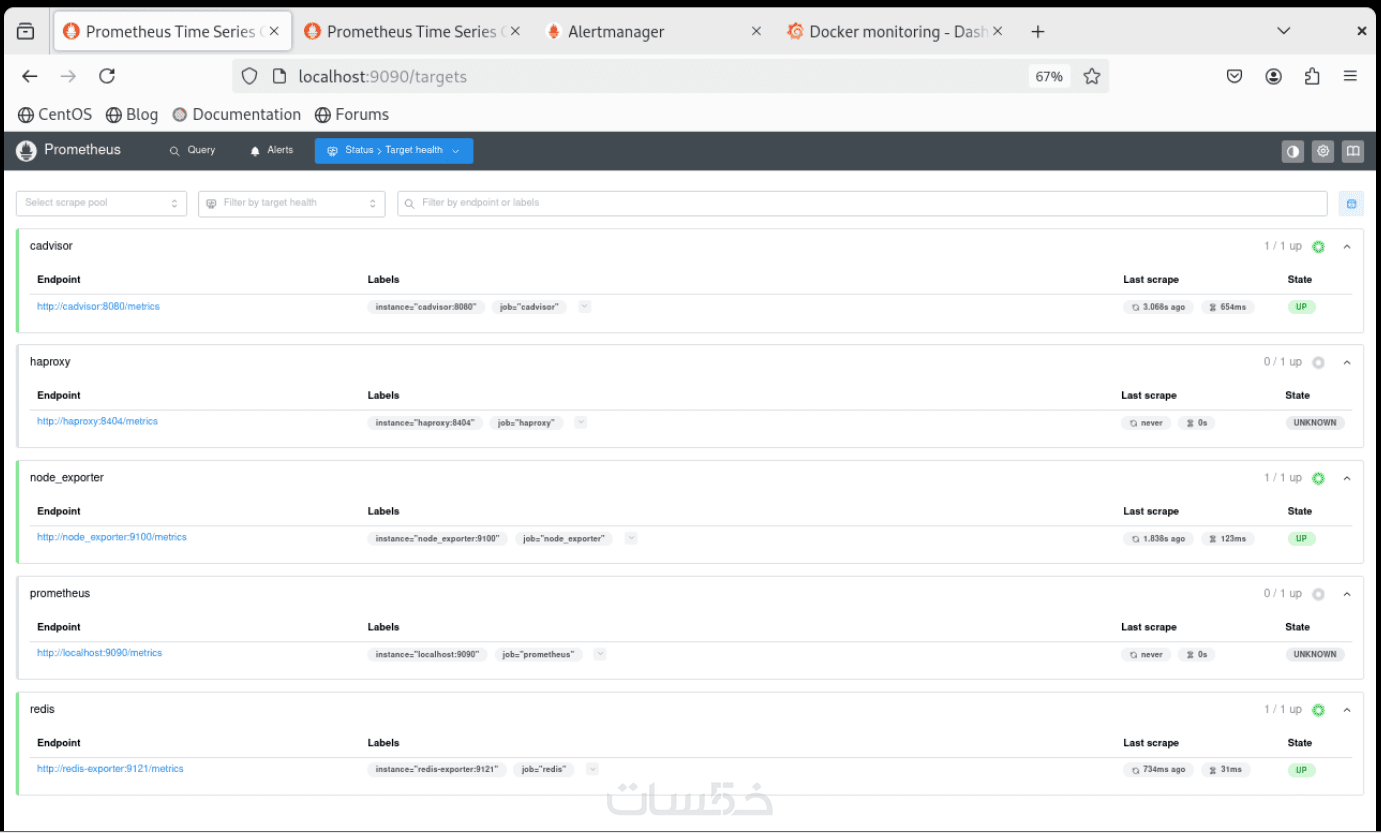Image resolution: width=1381 pixels, height=833 pixels.
Task: Click the UNKNOWN state badge for haproxy
Action: point(1315,423)
